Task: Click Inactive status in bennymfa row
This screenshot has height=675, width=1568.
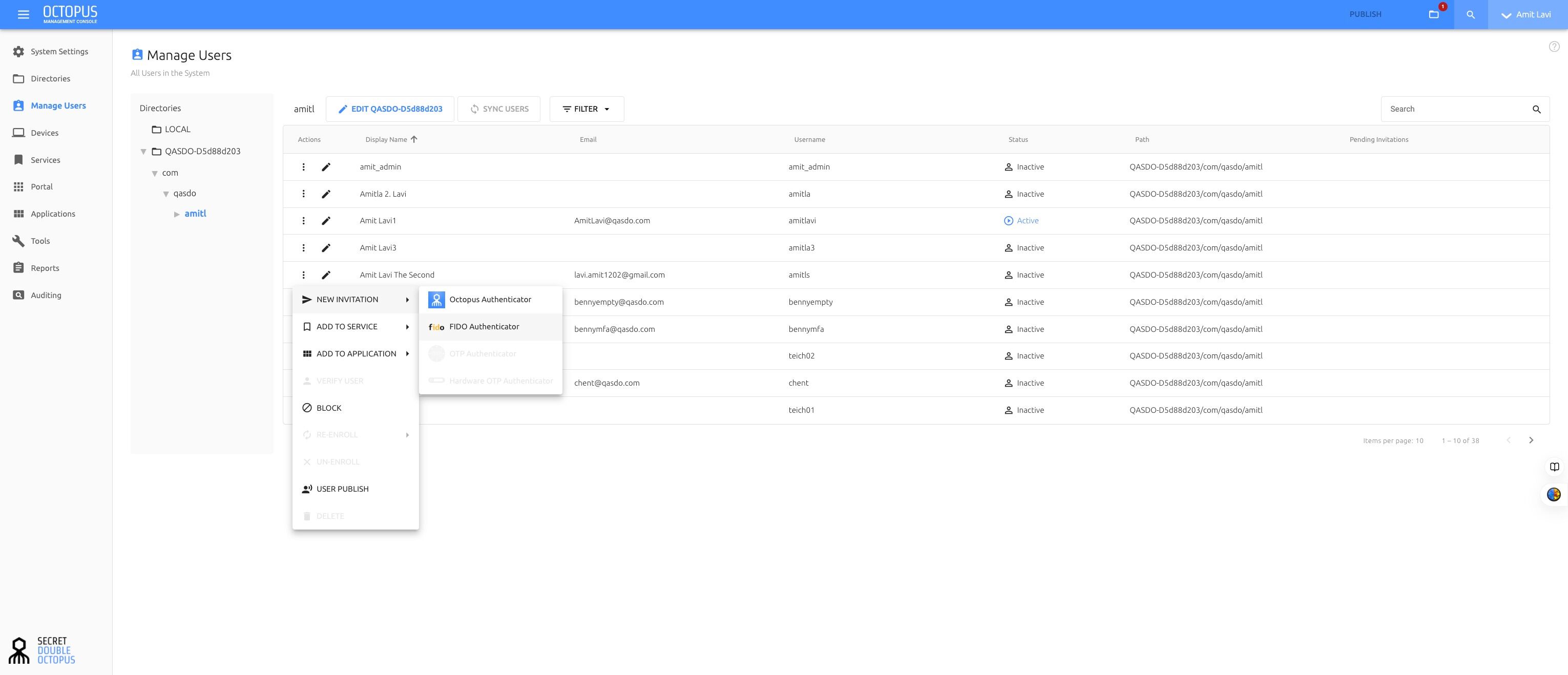Action: click(x=1024, y=329)
